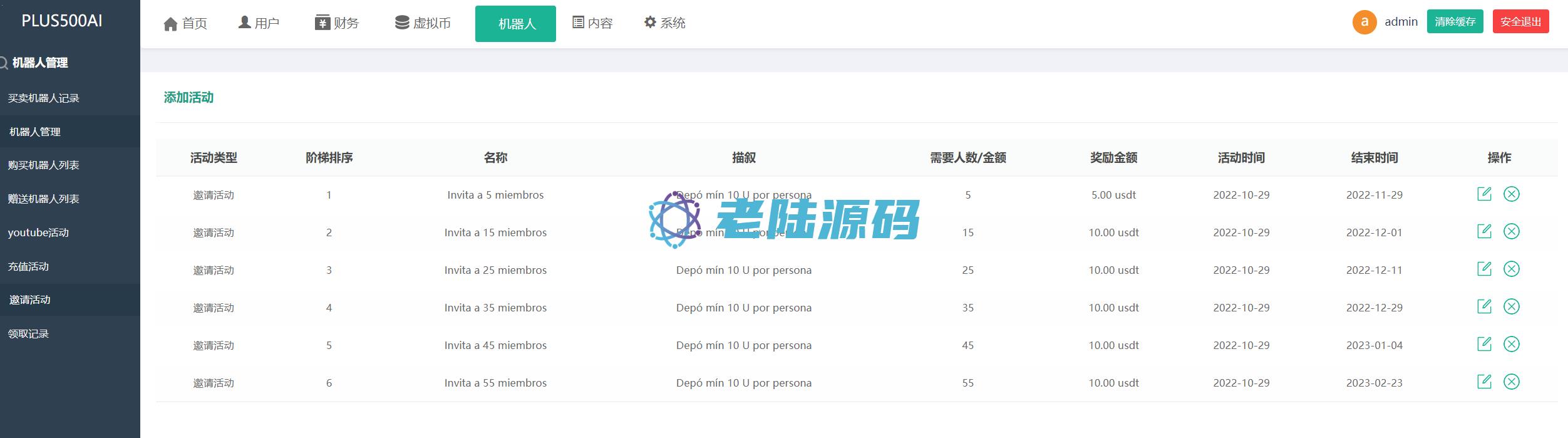Delete the Invita a 25 miembros row
Image resolution: width=1568 pixels, height=438 pixels.
click(1511, 269)
